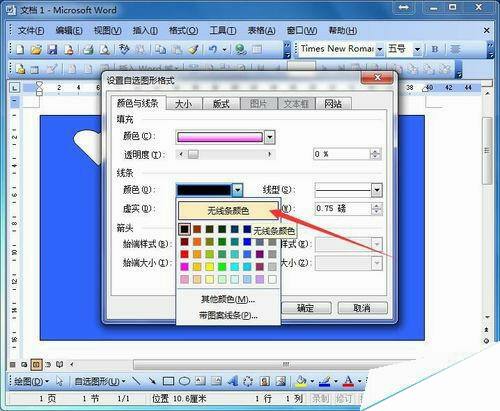500x411 pixels.
Task: Open the Times New Roman font dropdown
Action: (x=379, y=50)
